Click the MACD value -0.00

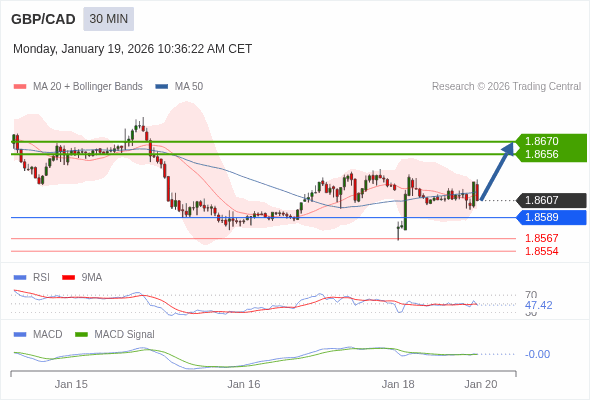click(x=537, y=354)
